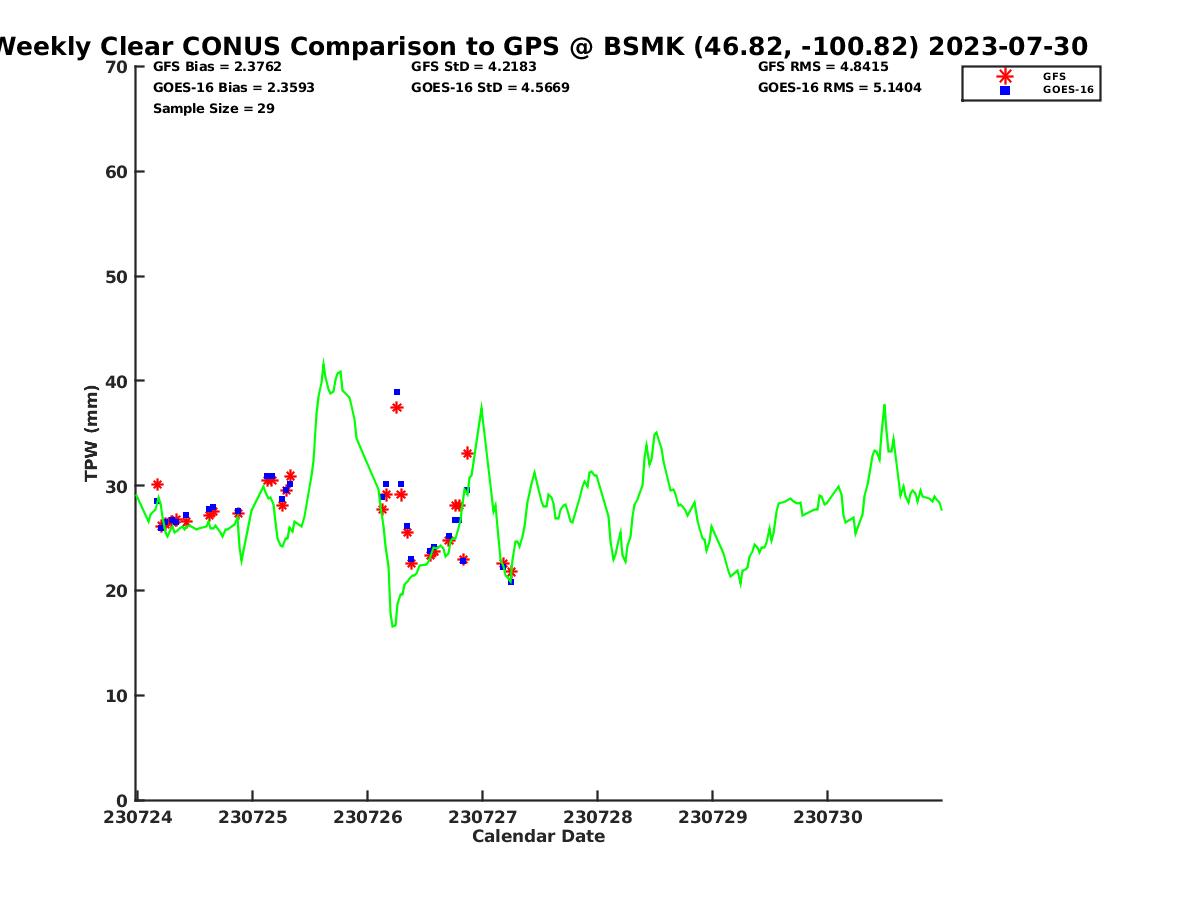Select the Sample Size = 29 label

pos(213,109)
